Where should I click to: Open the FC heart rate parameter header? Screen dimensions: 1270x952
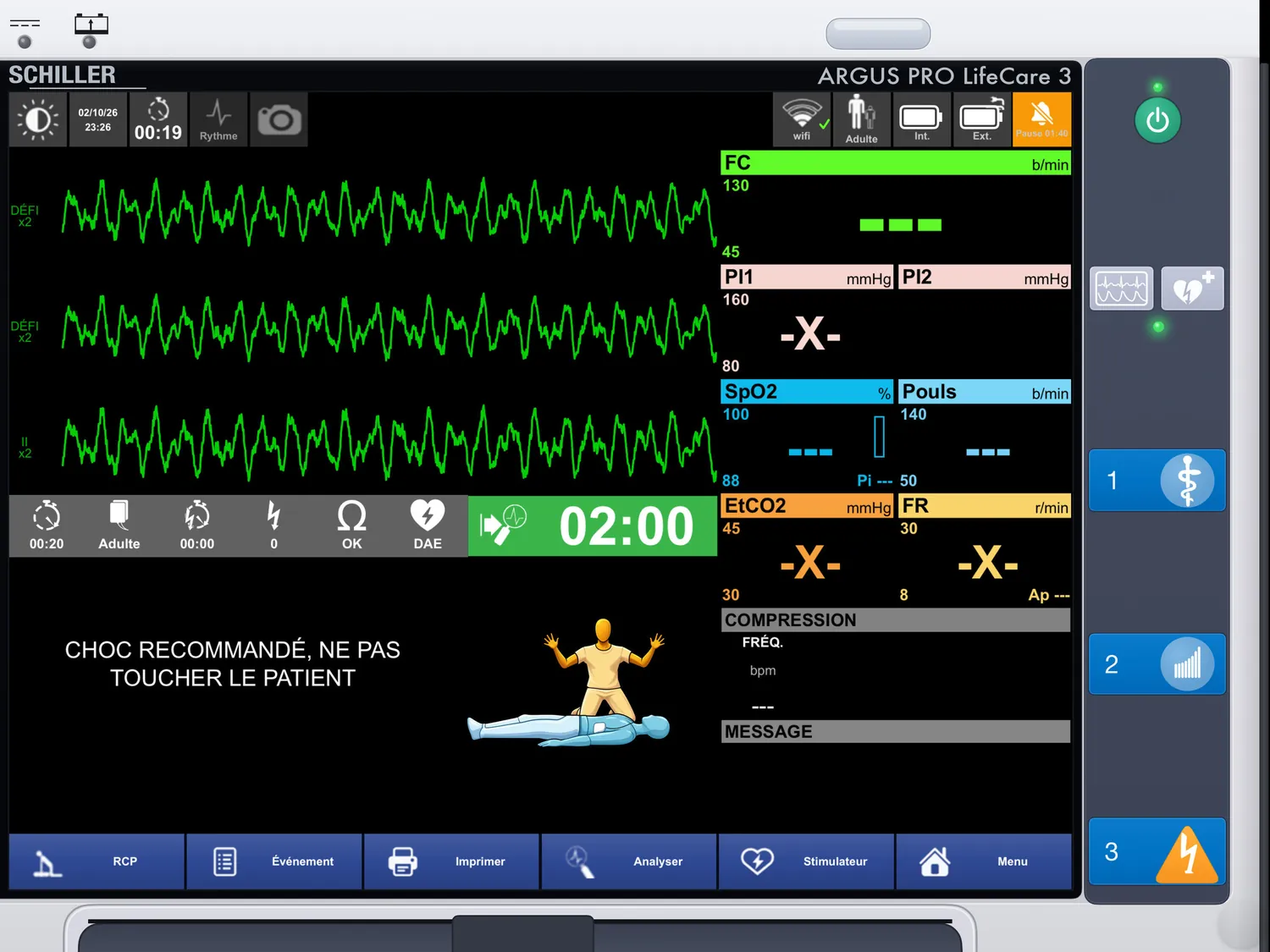coord(896,163)
